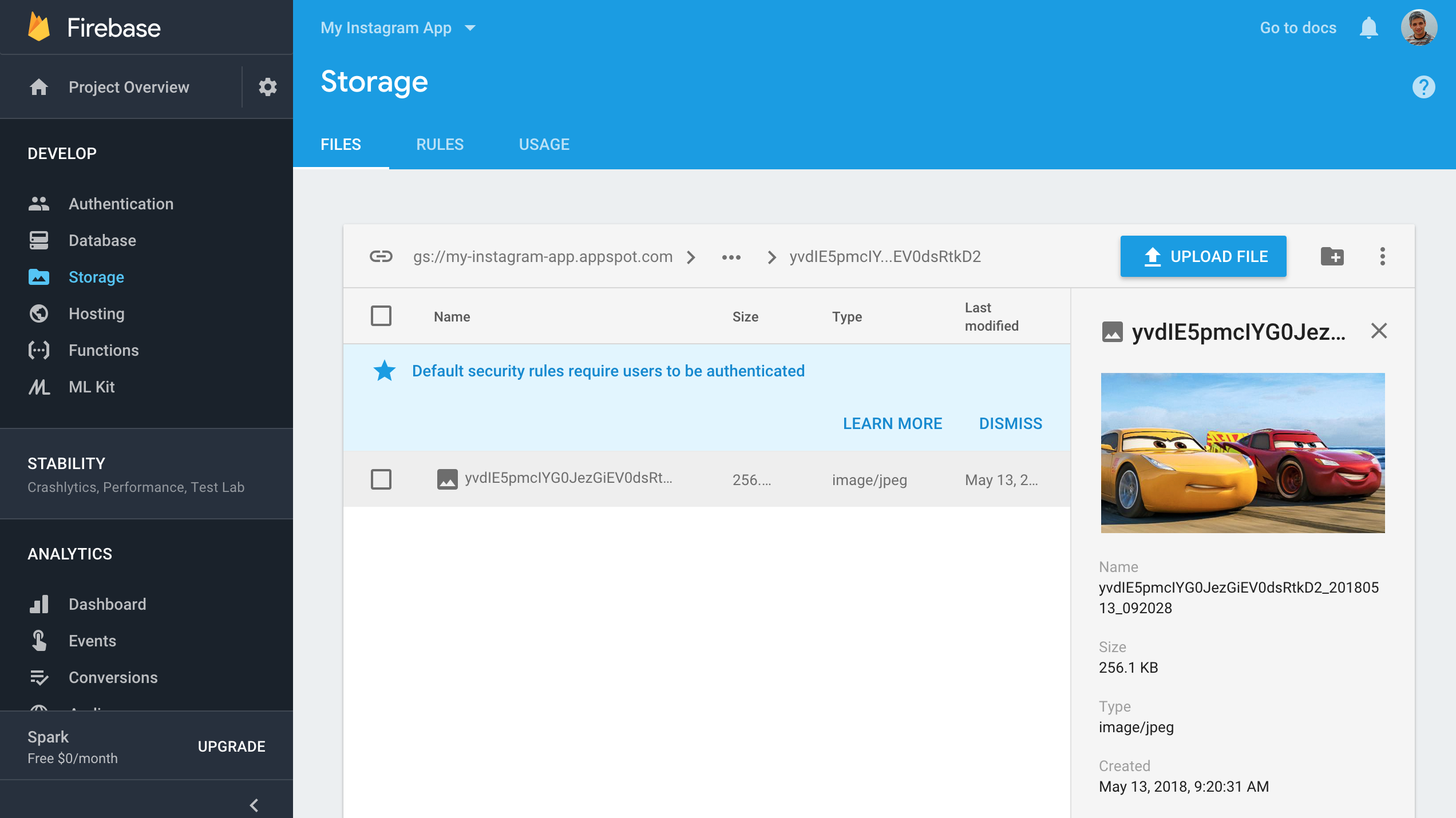This screenshot has width=1456, height=818.
Task: Open the Events analytics page
Action: pos(93,641)
